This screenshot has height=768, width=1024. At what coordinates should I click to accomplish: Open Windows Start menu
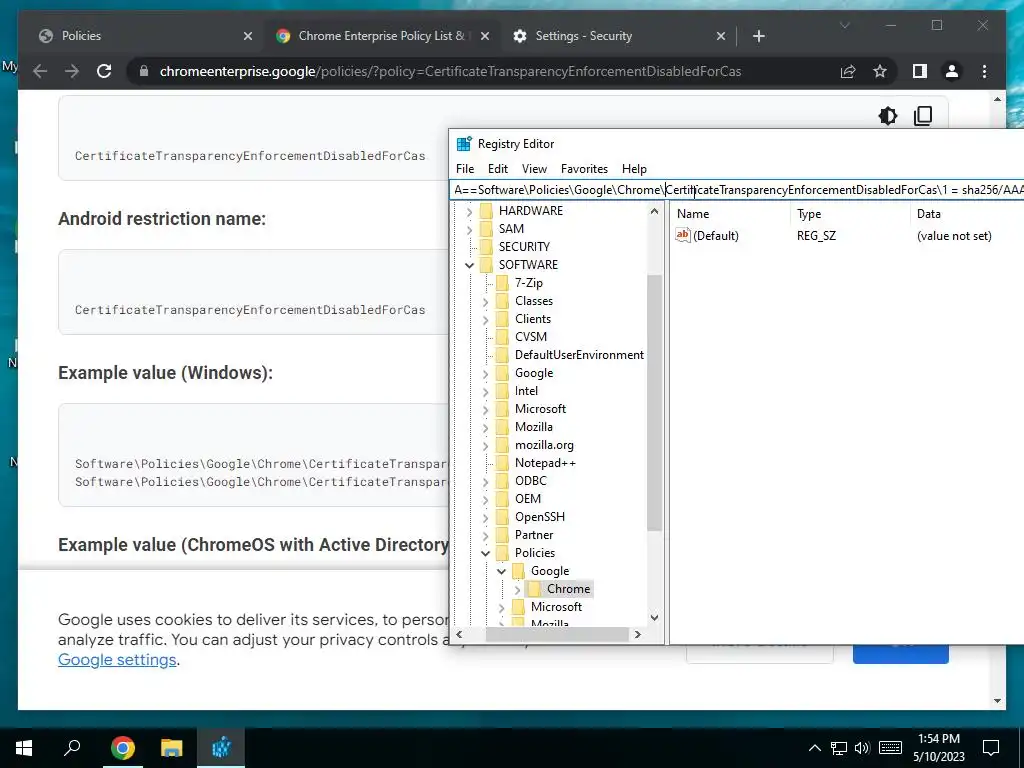click(24, 748)
